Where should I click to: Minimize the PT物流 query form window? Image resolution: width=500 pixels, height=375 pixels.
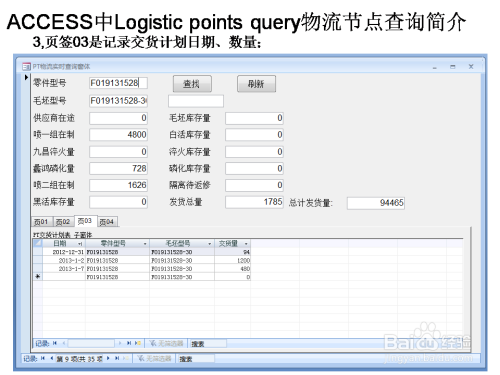tap(435, 67)
